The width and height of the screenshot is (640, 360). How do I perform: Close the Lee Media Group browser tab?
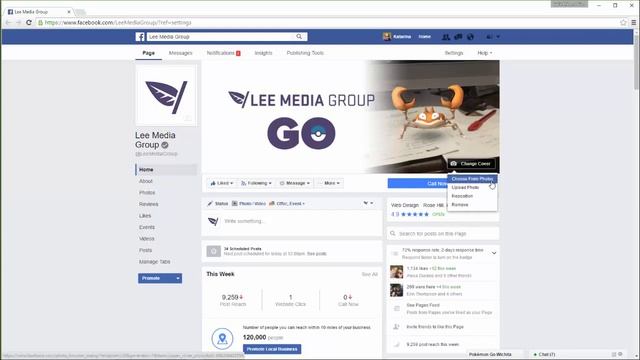coord(69,12)
